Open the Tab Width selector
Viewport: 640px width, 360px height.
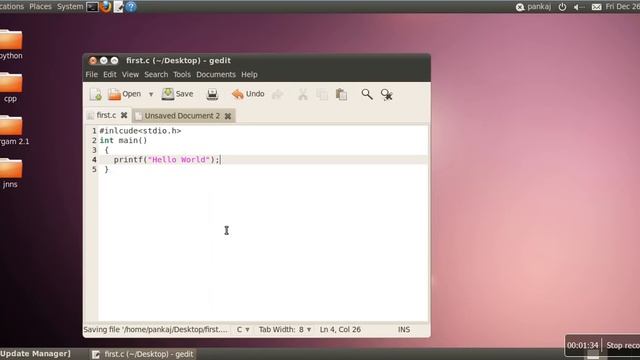pos(285,329)
